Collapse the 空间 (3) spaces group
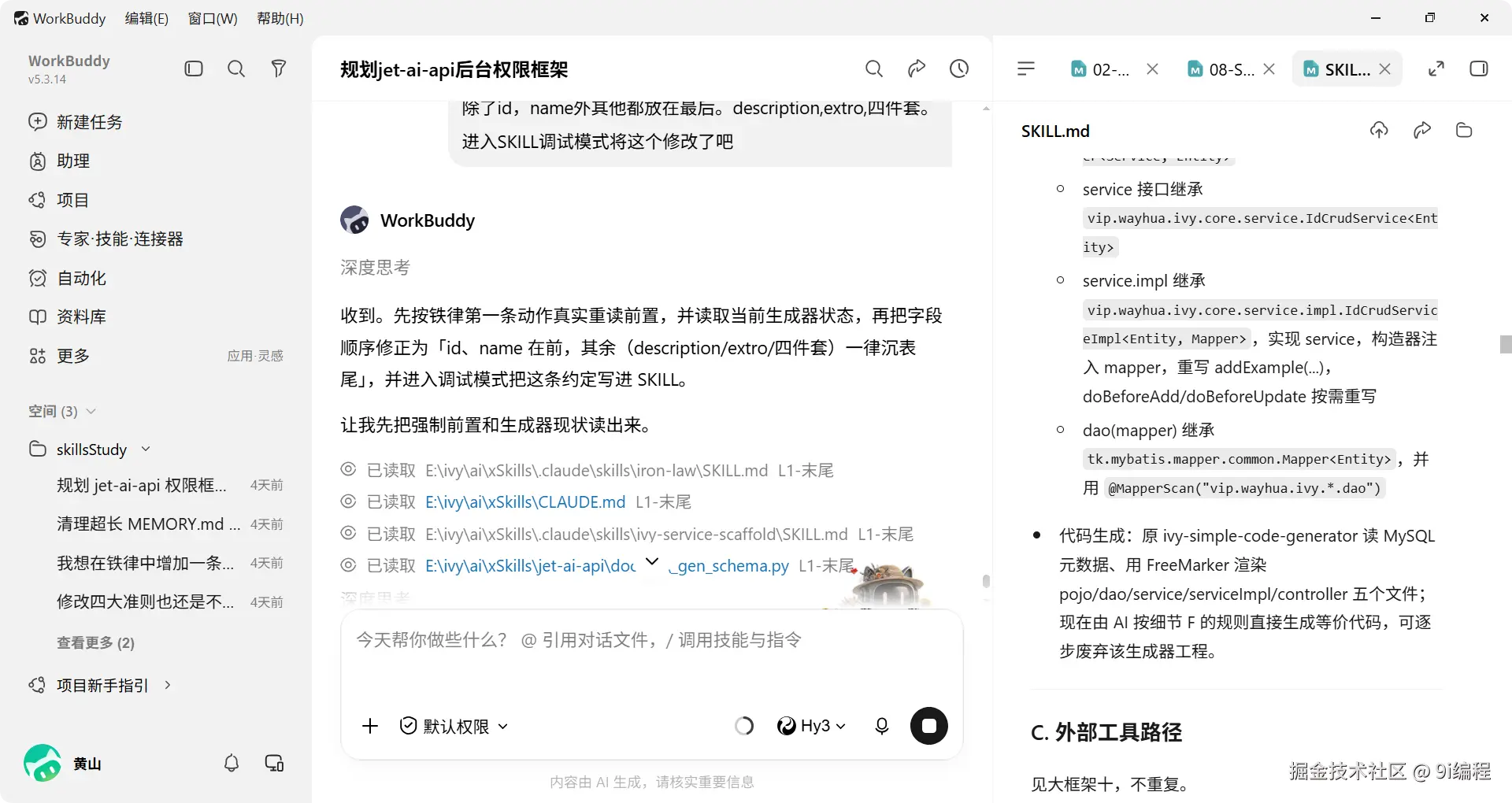The width and height of the screenshot is (1512, 803). (x=91, y=411)
